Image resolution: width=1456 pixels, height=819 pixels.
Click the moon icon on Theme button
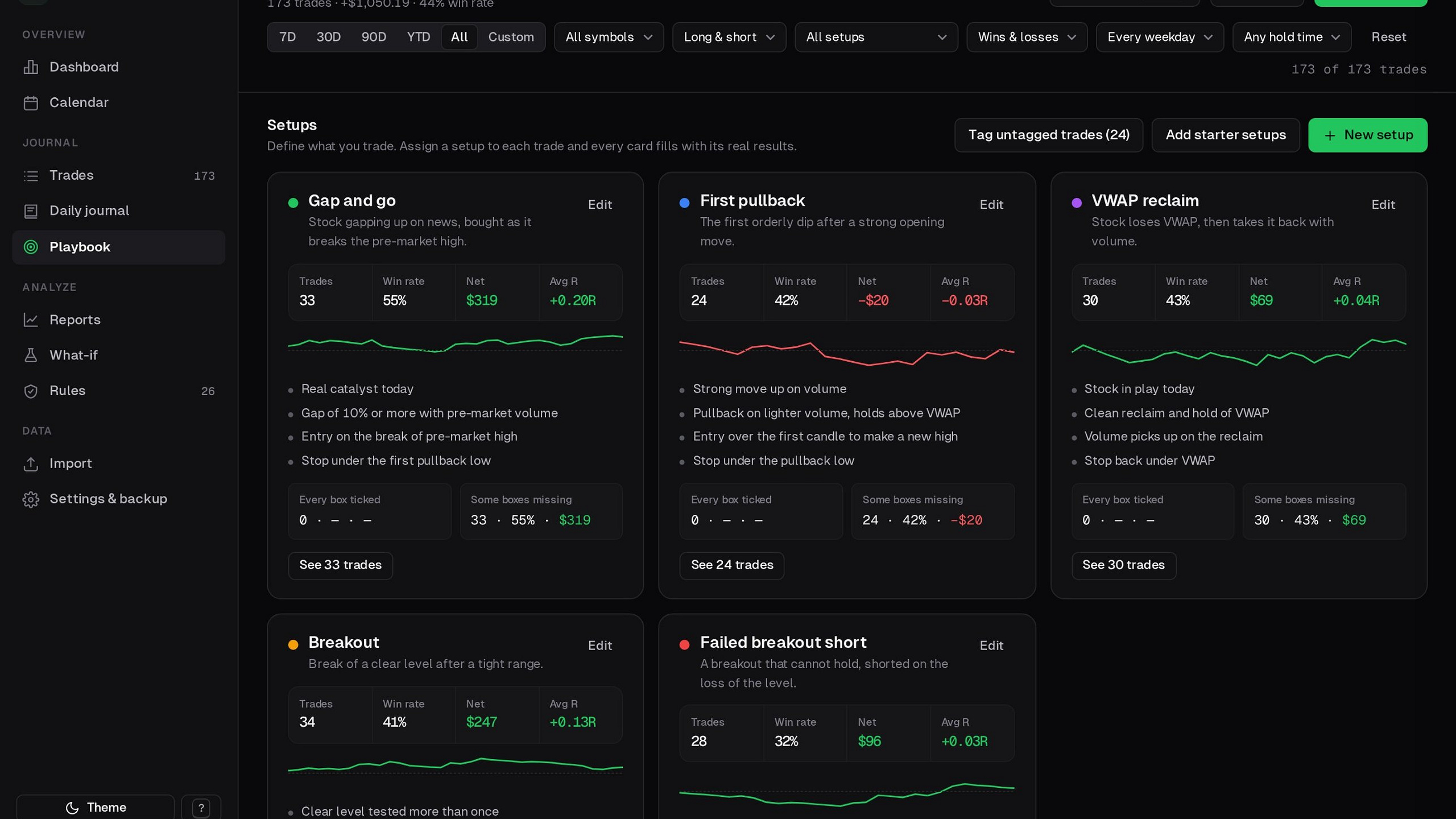click(x=72, y=808)
